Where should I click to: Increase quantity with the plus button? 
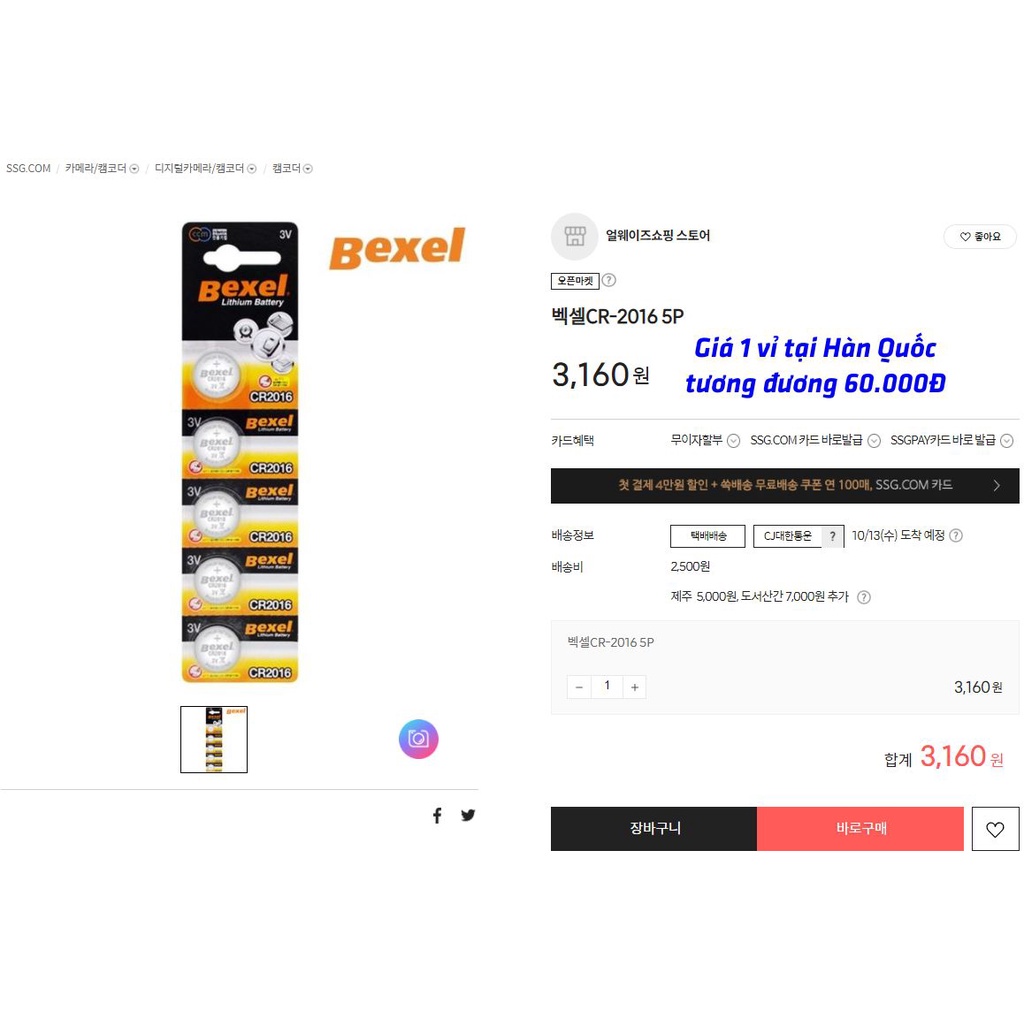coord(634,687)
